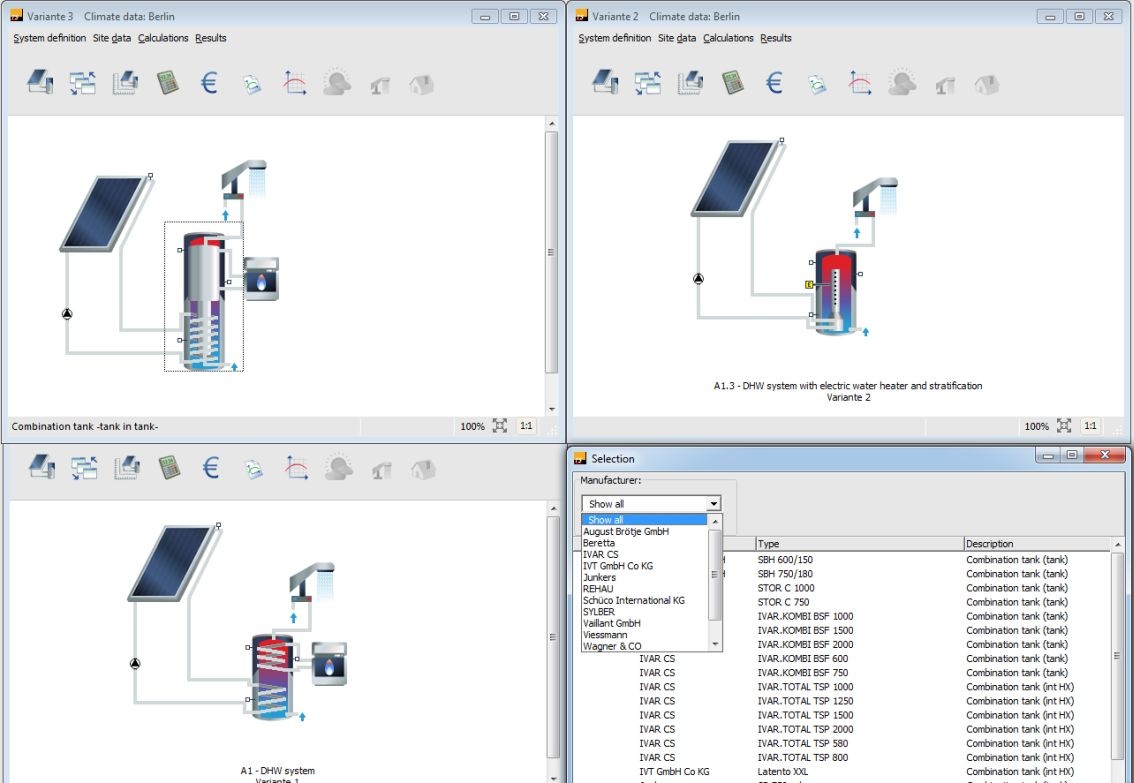Click the Euro icon in the bottom-left window toolbar

[211, 468]
